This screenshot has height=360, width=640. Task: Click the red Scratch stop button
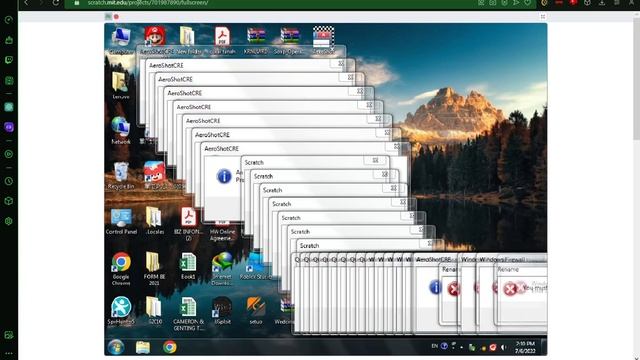point(116,17)
